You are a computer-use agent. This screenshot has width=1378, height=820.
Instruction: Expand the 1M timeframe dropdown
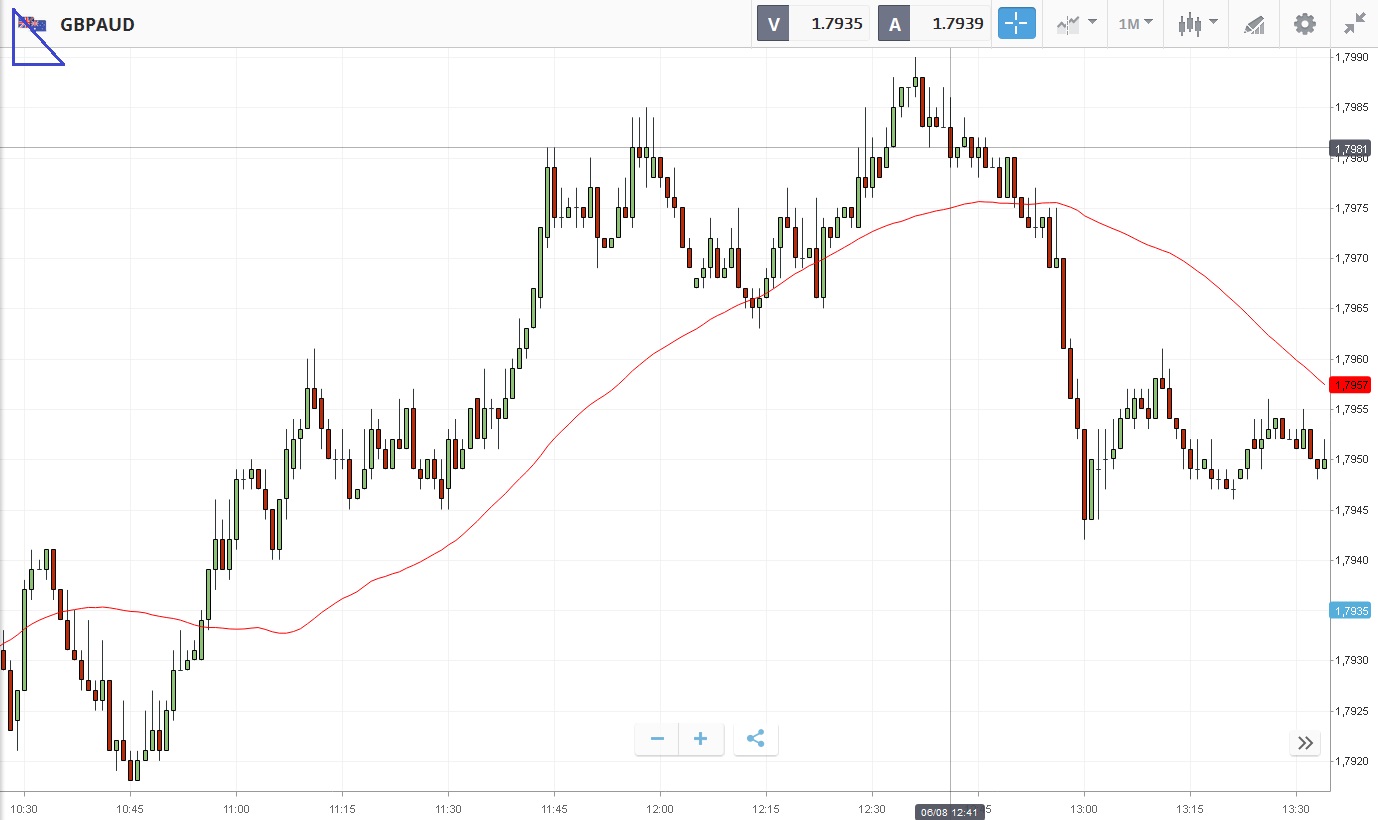1135,24
